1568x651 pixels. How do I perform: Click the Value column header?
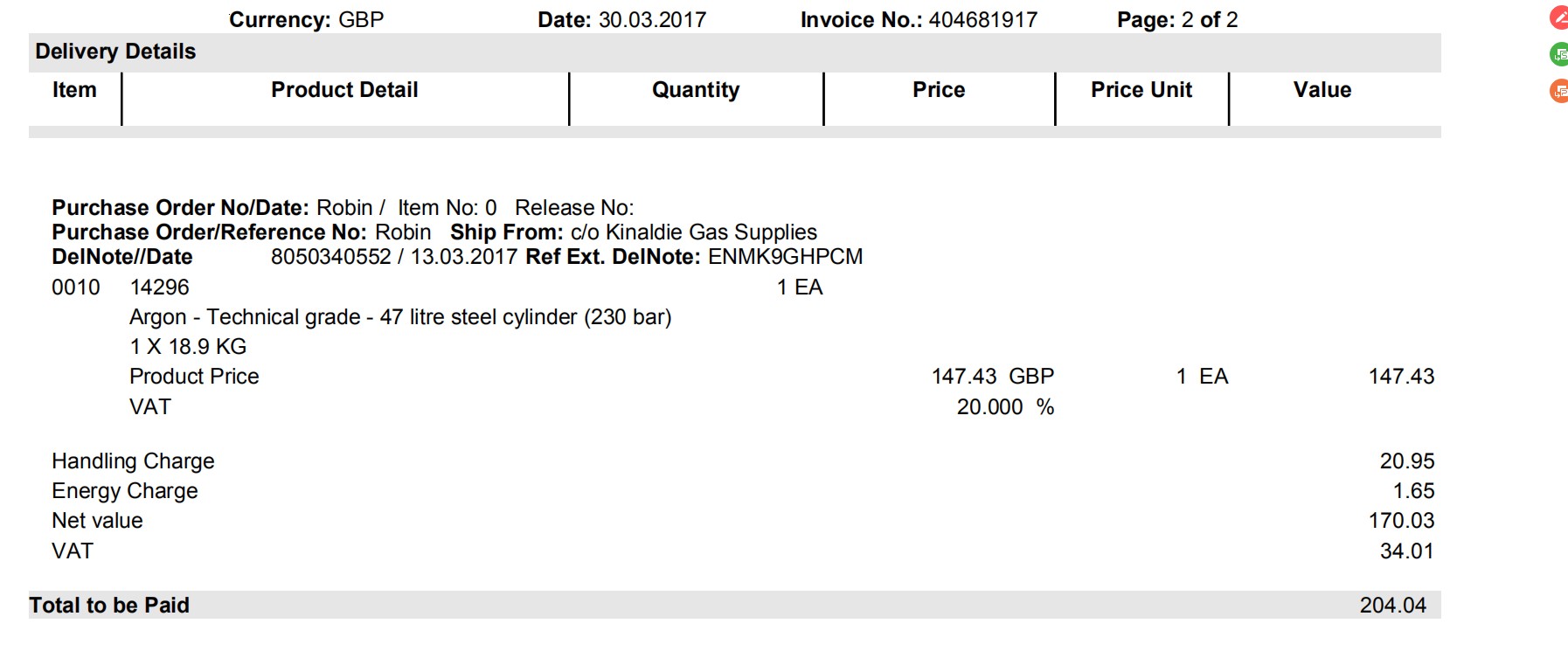coord(1322,90)
